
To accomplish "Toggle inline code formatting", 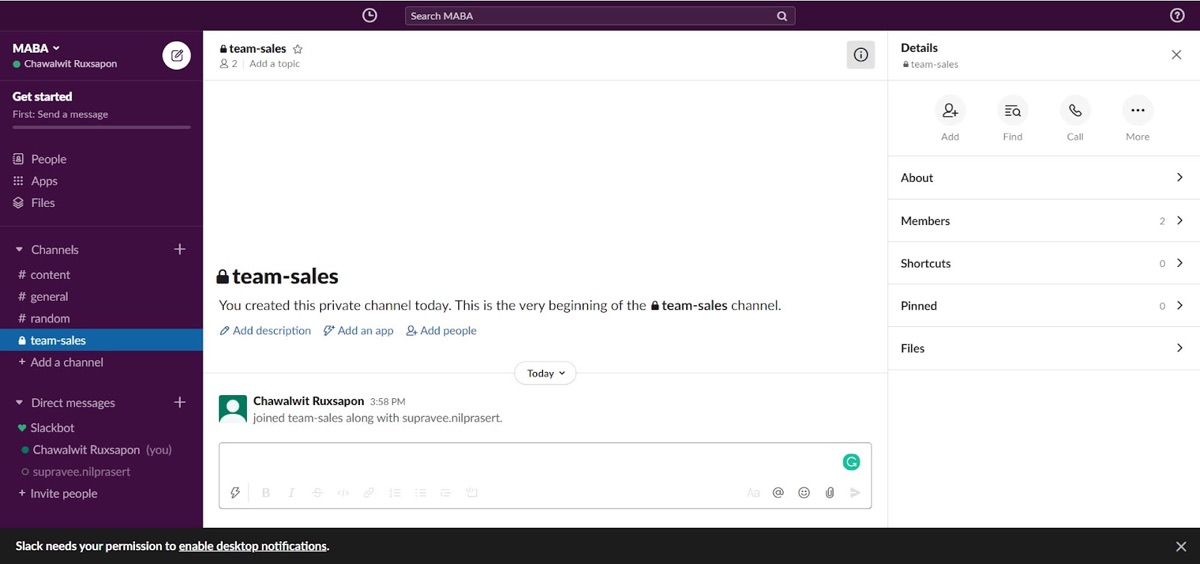I will (343, 493).
